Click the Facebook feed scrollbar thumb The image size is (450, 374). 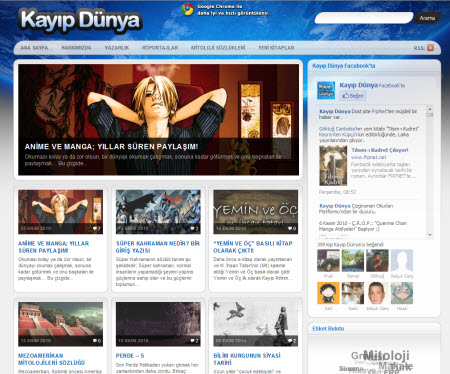pyautogui.click(x=430, y=115)
